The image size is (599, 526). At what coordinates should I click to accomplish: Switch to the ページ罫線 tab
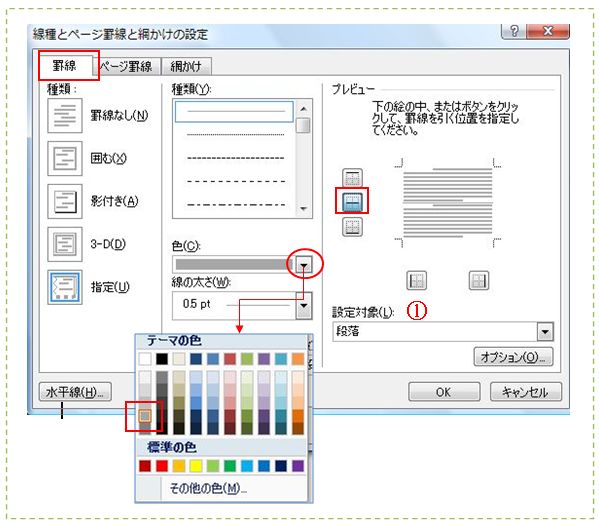[126, 66]
